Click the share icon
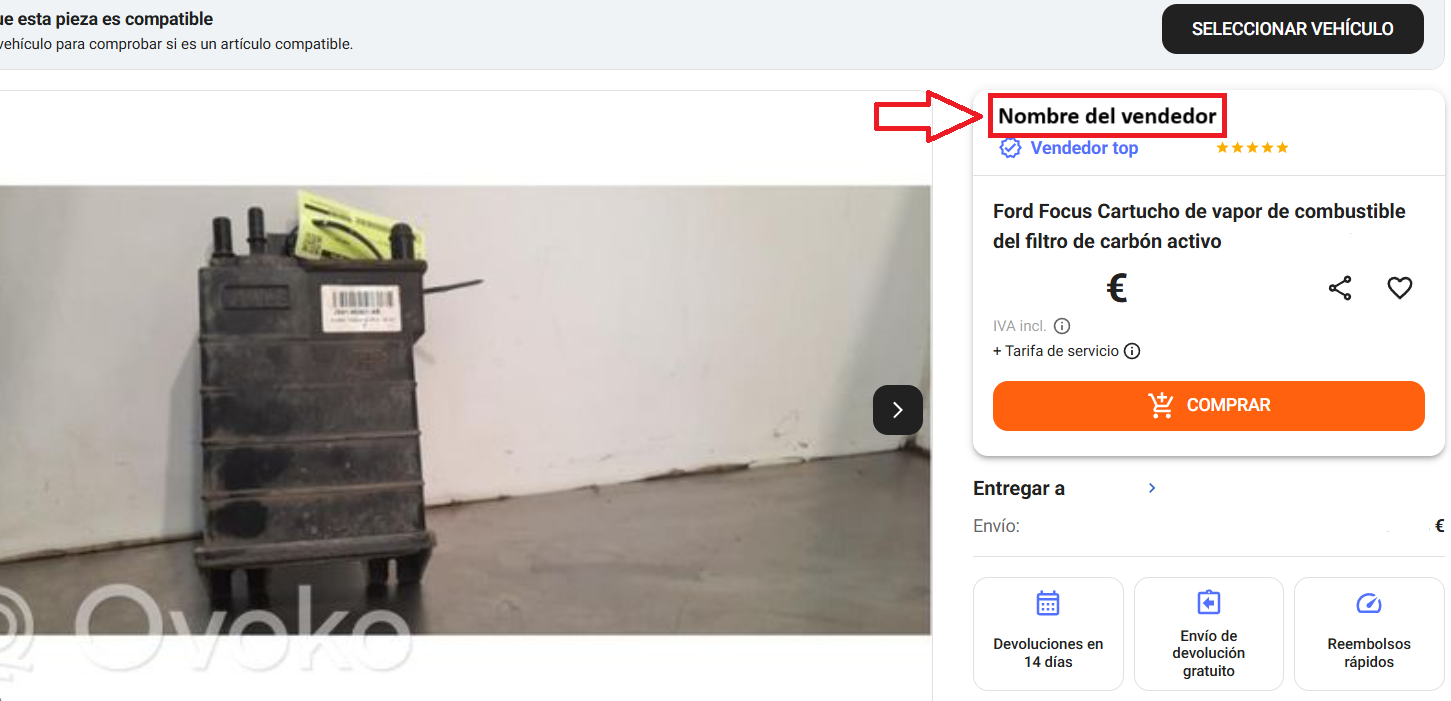 point(1340,288)
